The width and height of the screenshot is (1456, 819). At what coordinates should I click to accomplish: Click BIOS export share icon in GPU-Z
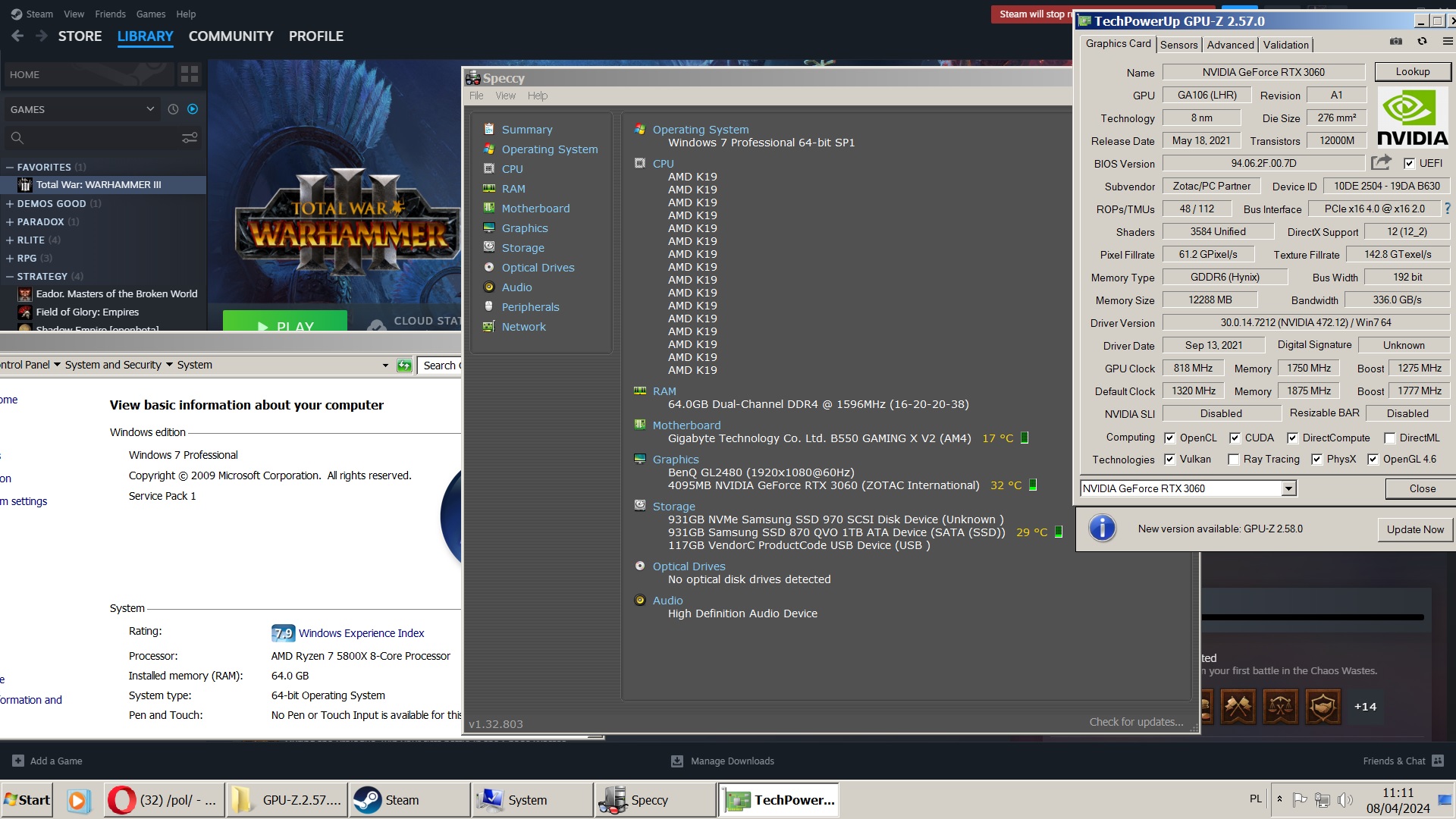[1381, 162]
